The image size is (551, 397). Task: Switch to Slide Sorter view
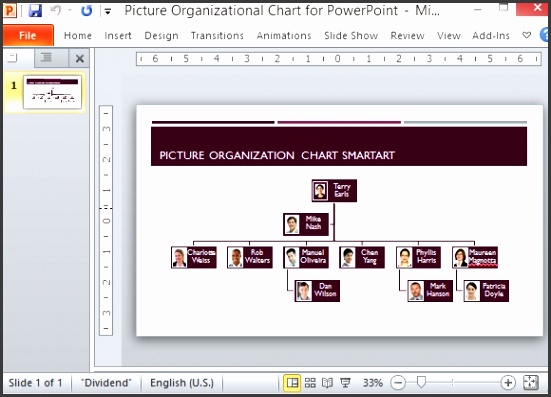tap(310, 383)
